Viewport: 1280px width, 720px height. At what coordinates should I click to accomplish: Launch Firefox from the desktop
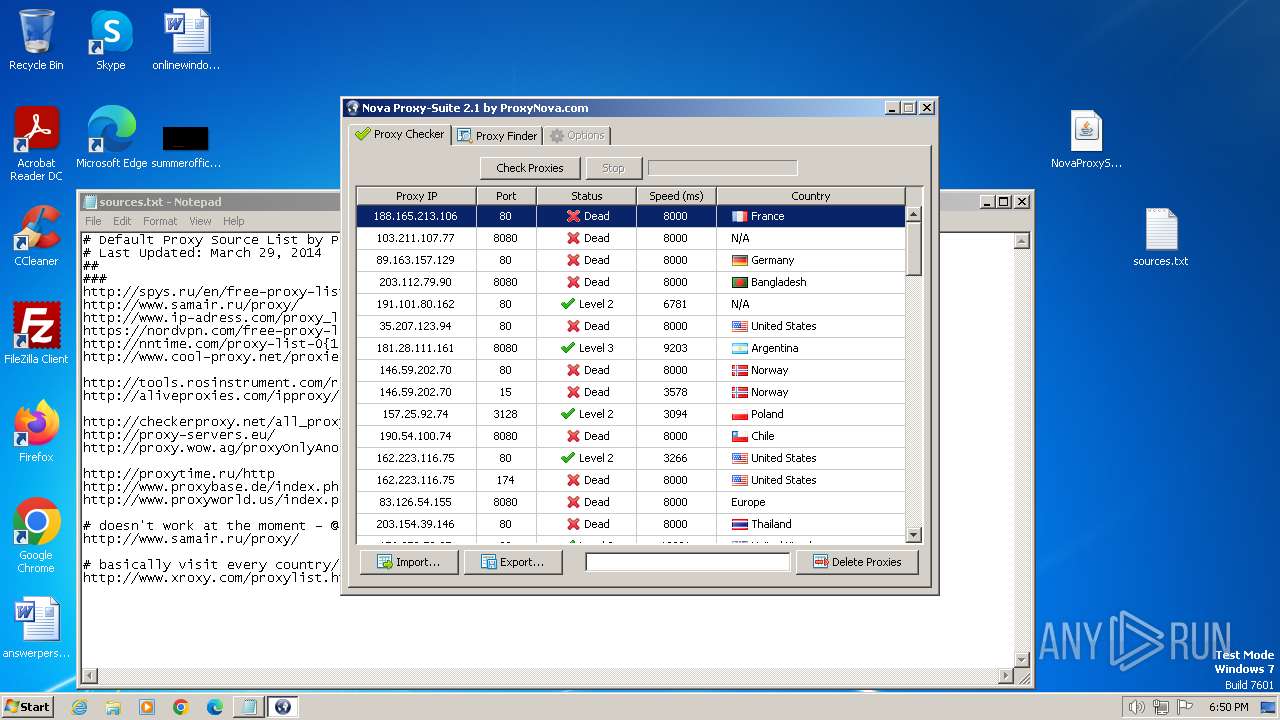(36, 432)
